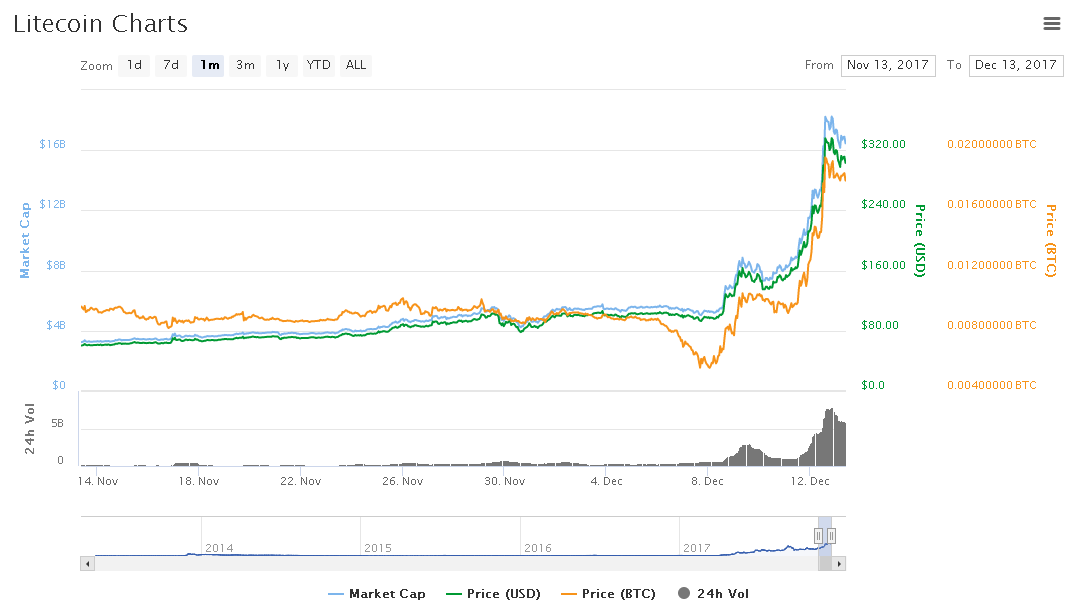Toggle Price (BTC) series in legend
This screenshot has width=1066, height=609.
[608, 593]
